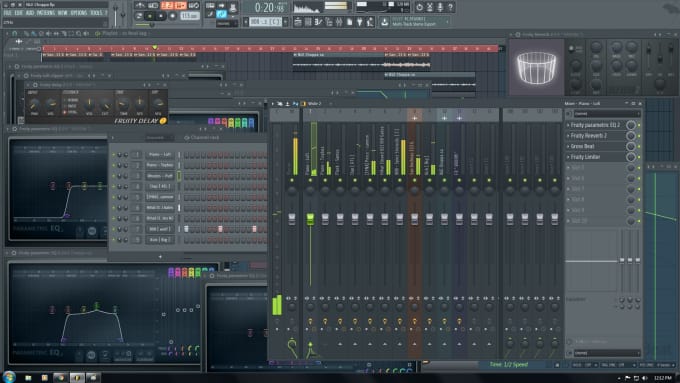680x383 pixels.
Task: Click the highlighted green Piano mixer fader
Action: (x=310, y=219)
